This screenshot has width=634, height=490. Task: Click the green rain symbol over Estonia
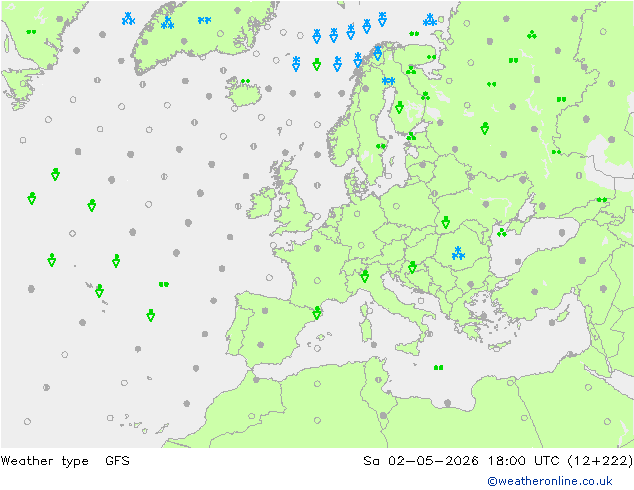click(411, 137)
